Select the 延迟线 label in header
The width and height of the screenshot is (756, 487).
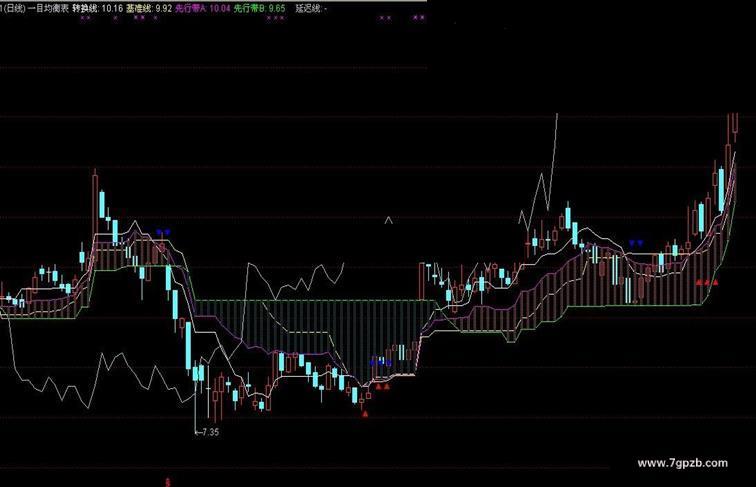pyautogui.click(x=311, y=8)
